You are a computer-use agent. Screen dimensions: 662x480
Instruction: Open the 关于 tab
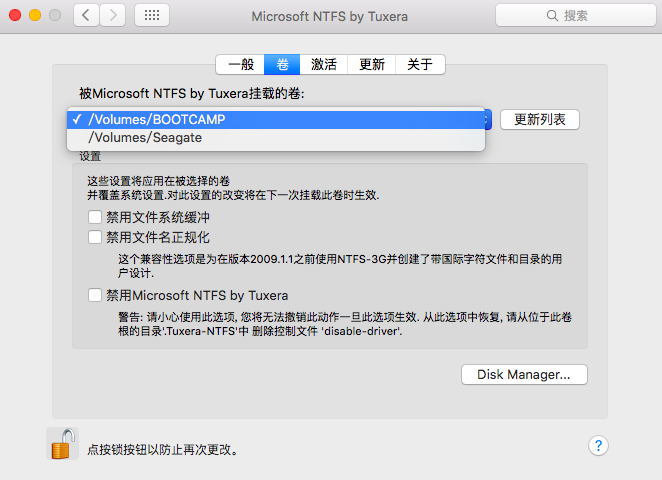tap(420, 64)
